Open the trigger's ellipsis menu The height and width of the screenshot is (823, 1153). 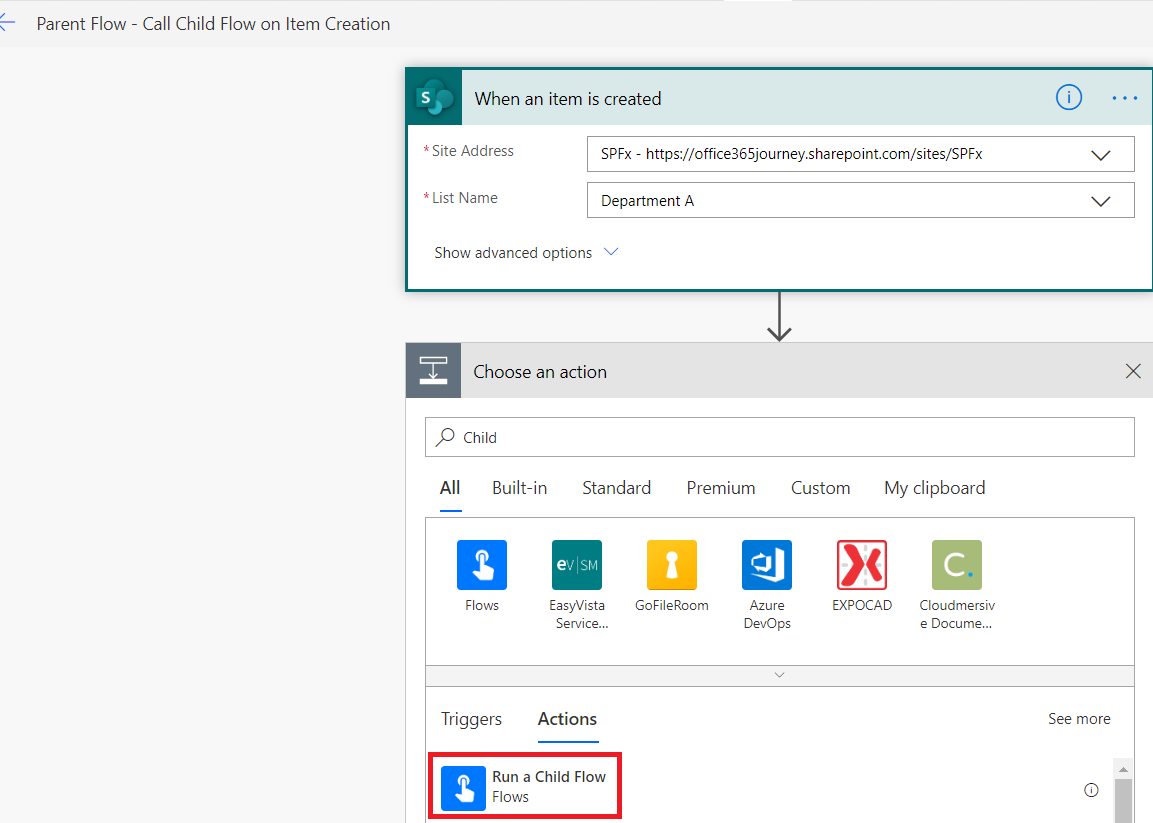pyautogui.click(x=1124, y=98)
